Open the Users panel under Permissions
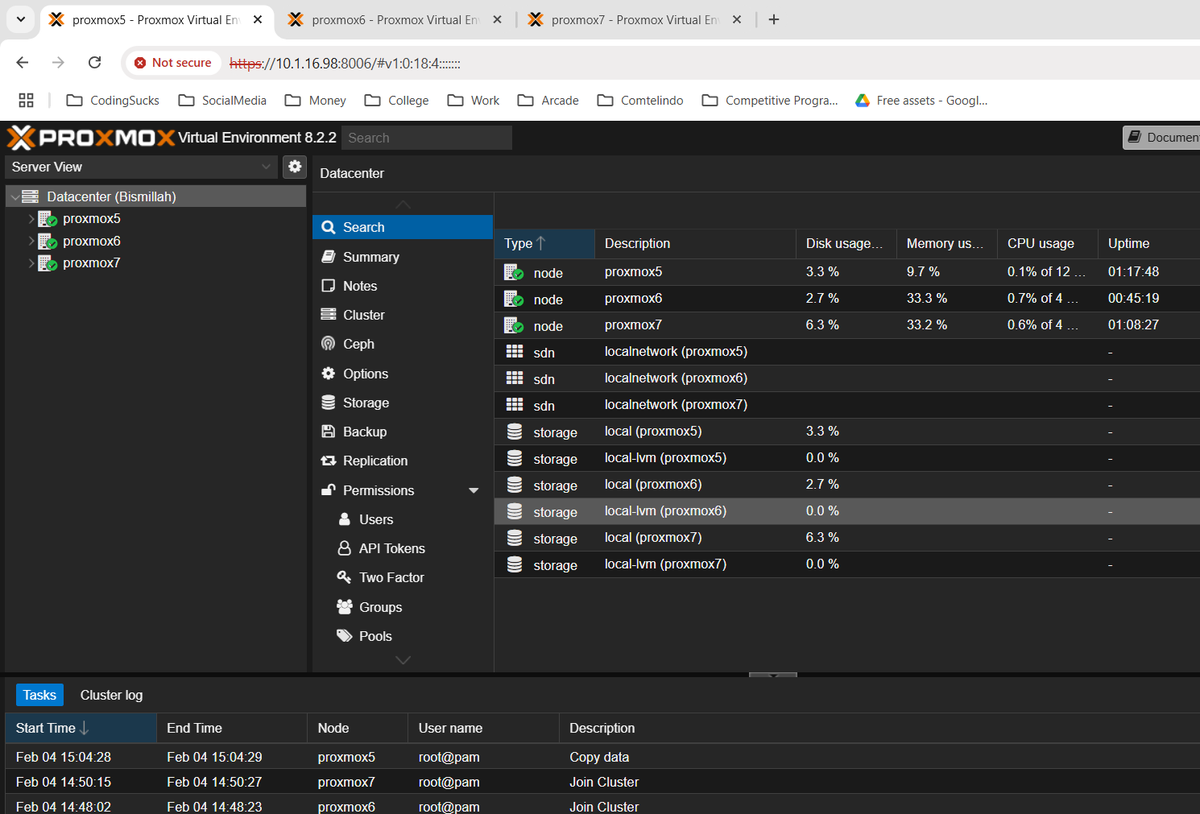Screen dimensions: 1200x814 (x=376, y=519)
